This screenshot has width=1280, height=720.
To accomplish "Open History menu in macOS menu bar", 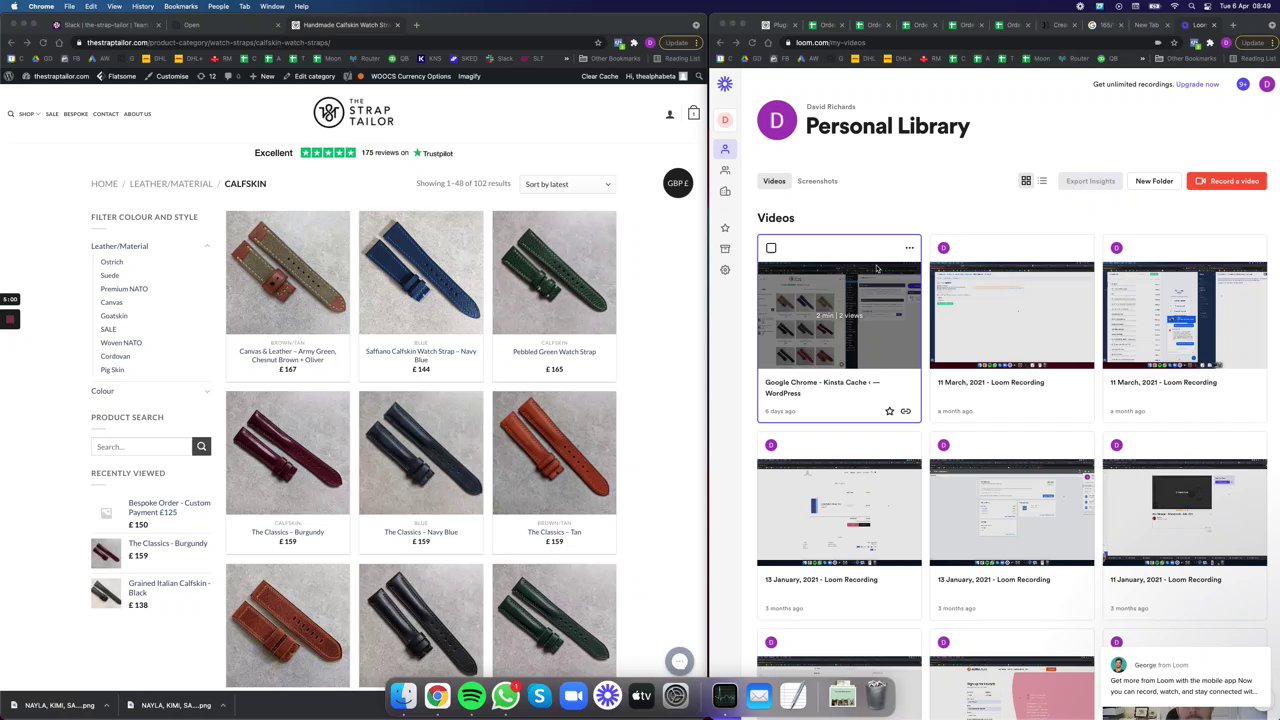I will pyautogui.click(x=143, y=6).
